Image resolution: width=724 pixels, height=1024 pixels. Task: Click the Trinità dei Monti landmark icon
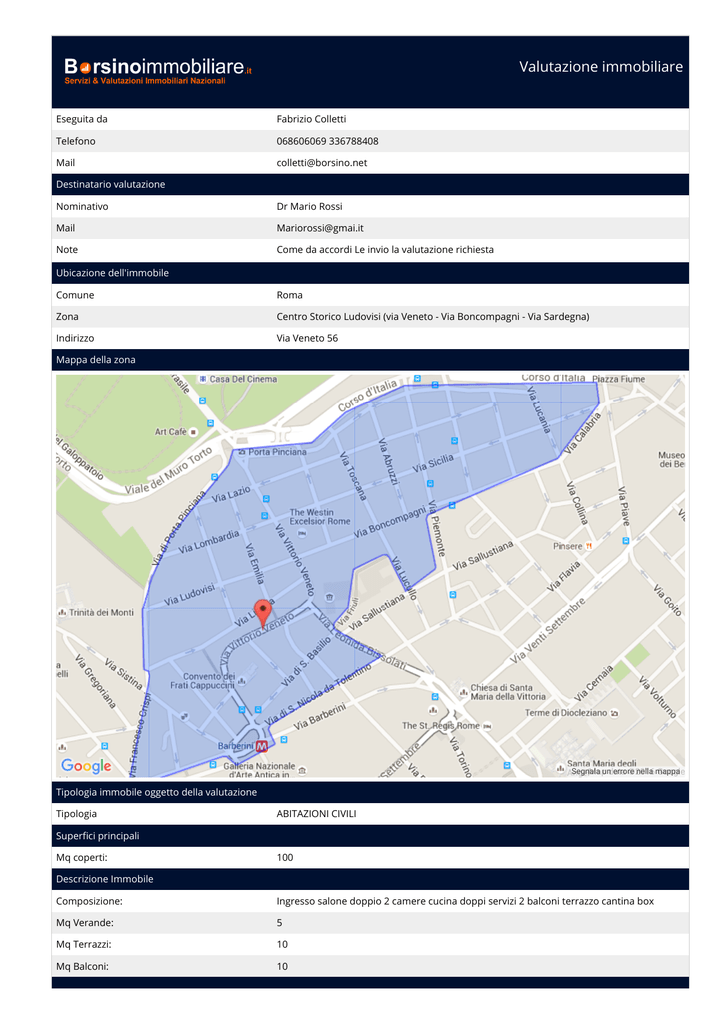62,613
